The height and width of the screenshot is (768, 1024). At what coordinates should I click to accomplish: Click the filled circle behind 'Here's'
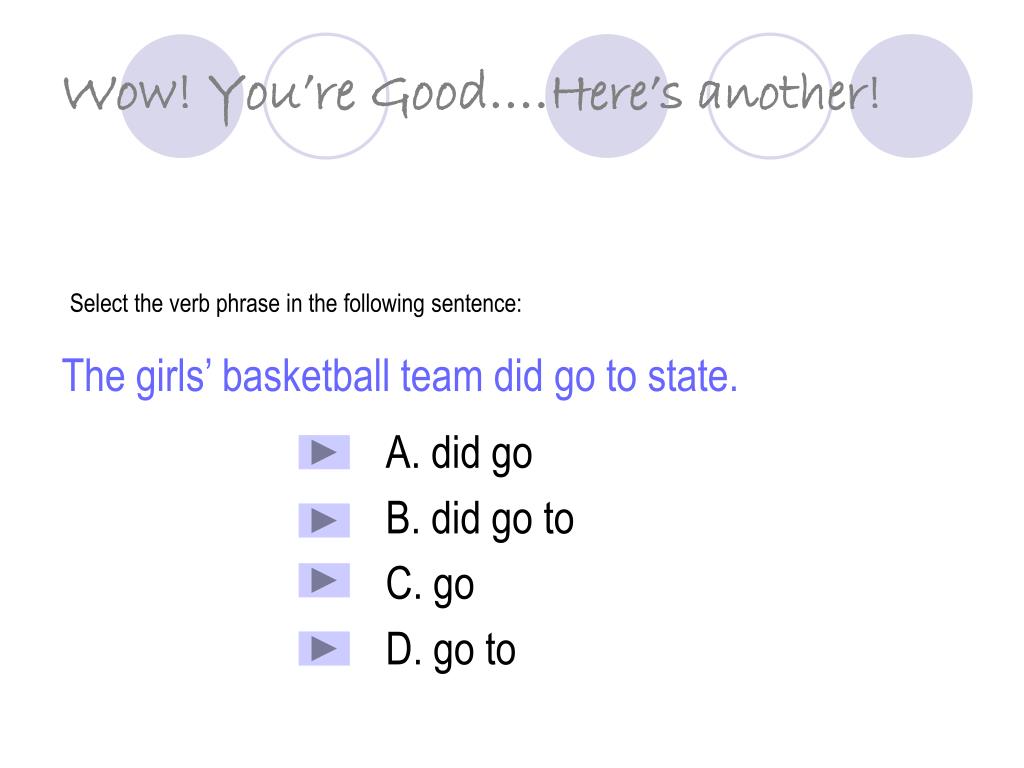pyautogui.click(x=607, y=96)
